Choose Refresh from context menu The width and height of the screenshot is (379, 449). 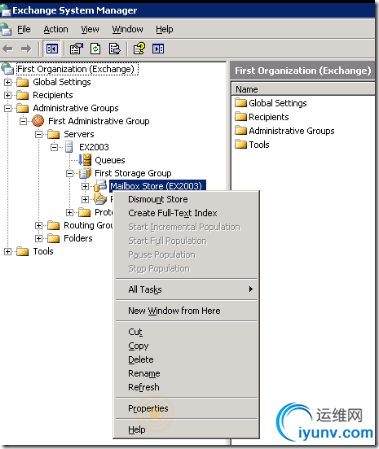tap(187, 387)
